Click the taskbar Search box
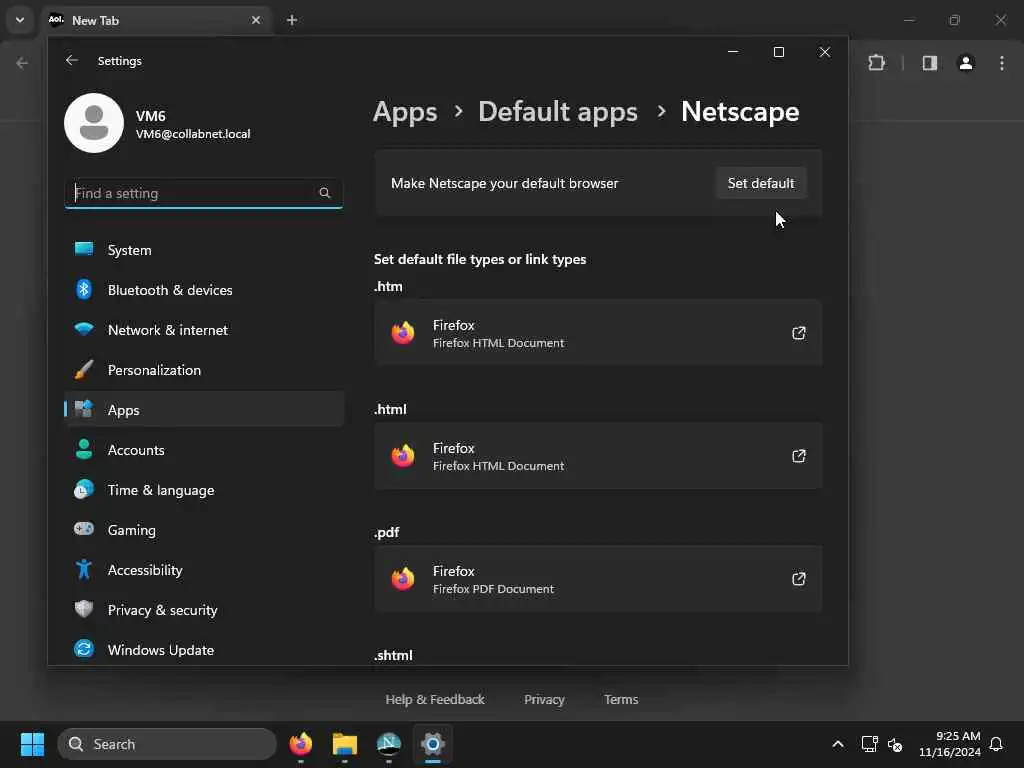 pyautogui.click(x=167, y=744)
